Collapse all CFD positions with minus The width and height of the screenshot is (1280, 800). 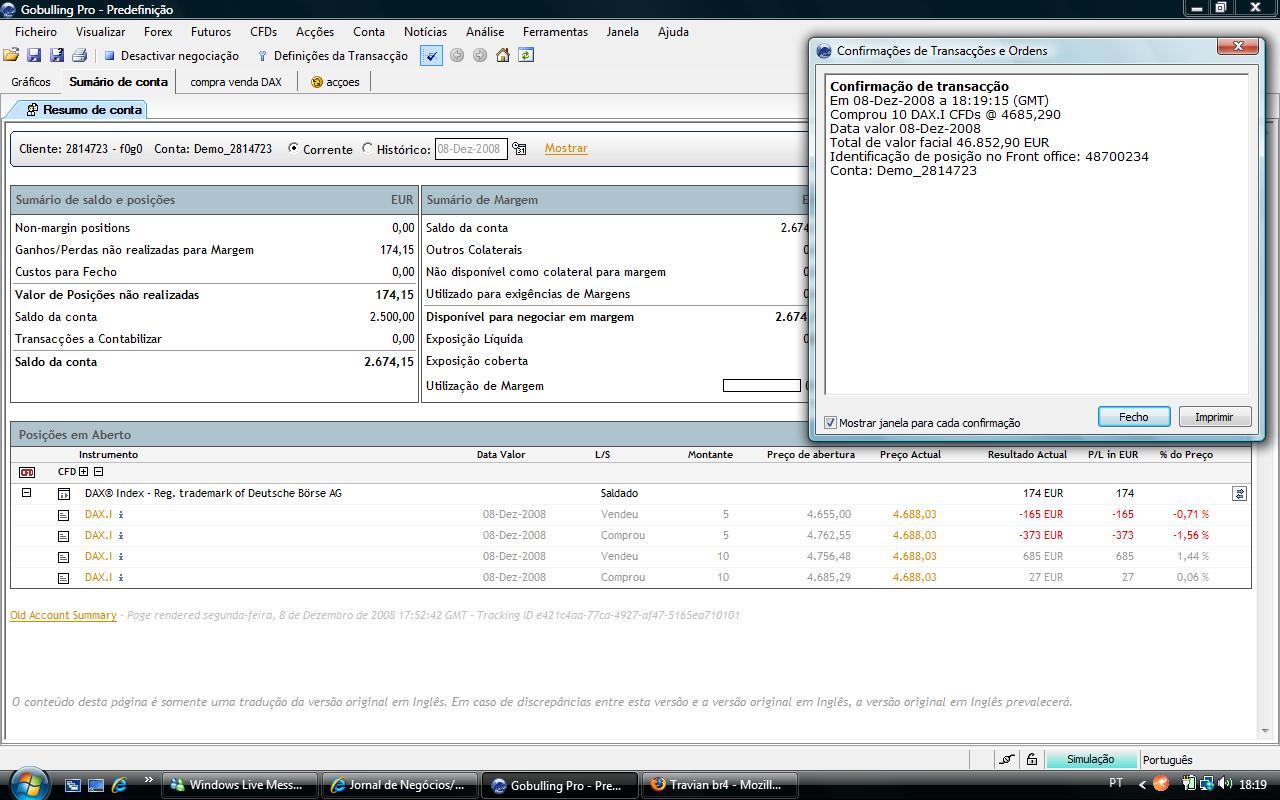pos(98,472)
